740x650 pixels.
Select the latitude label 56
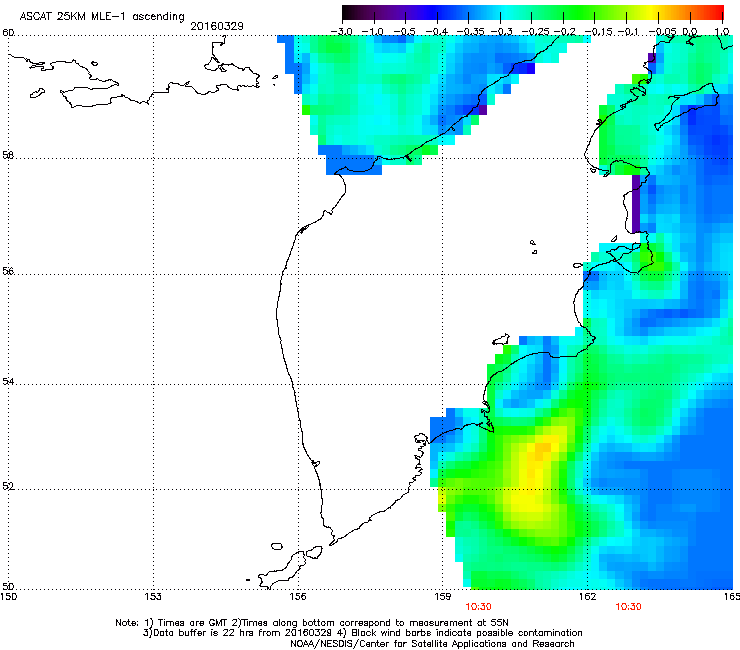coord(8,271)
